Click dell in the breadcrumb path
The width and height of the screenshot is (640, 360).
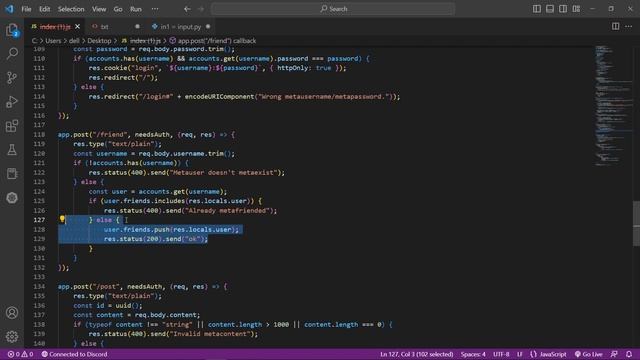(74, 41)
